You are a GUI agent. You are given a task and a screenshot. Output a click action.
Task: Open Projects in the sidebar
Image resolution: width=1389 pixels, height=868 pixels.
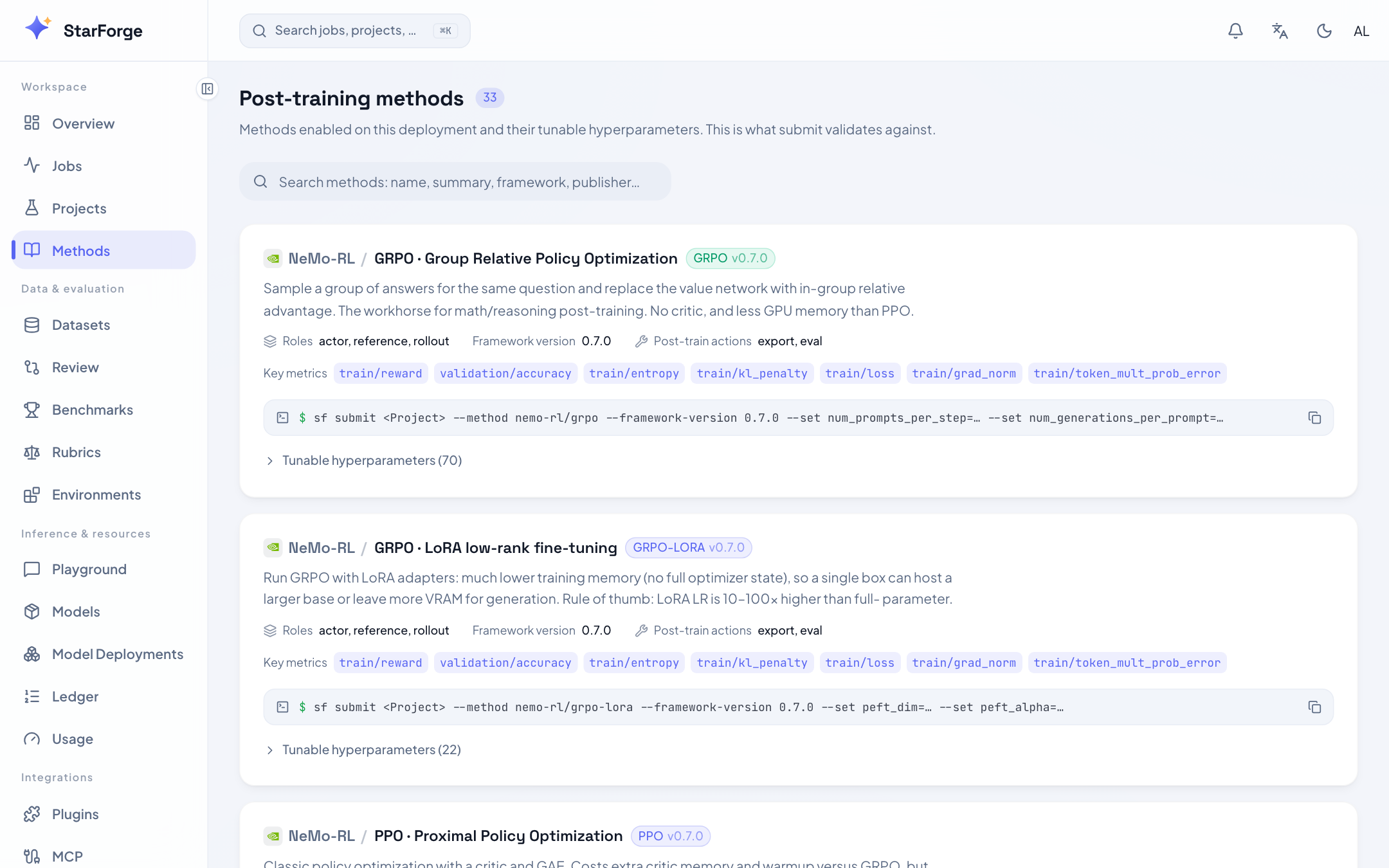click(104, 208)
